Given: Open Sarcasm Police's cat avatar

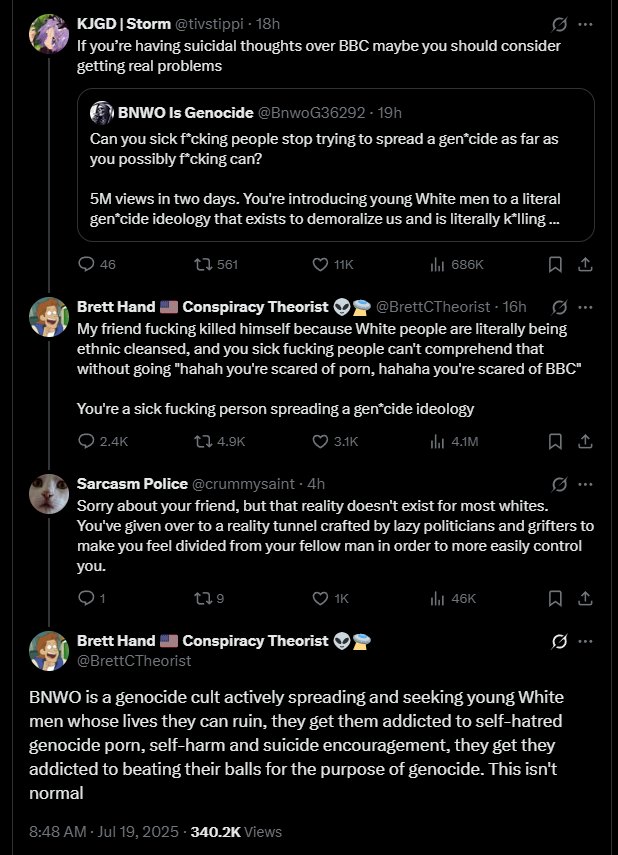Looking at the screenshot, I should click(49, 494).
